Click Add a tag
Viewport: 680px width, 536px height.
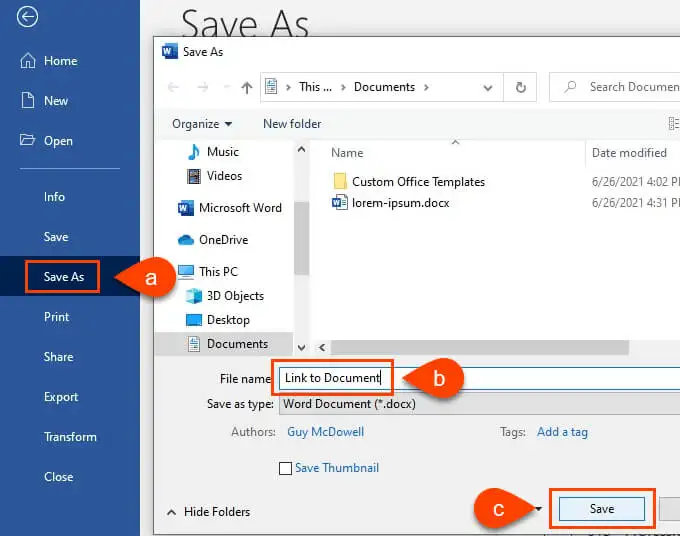[562, 432]
